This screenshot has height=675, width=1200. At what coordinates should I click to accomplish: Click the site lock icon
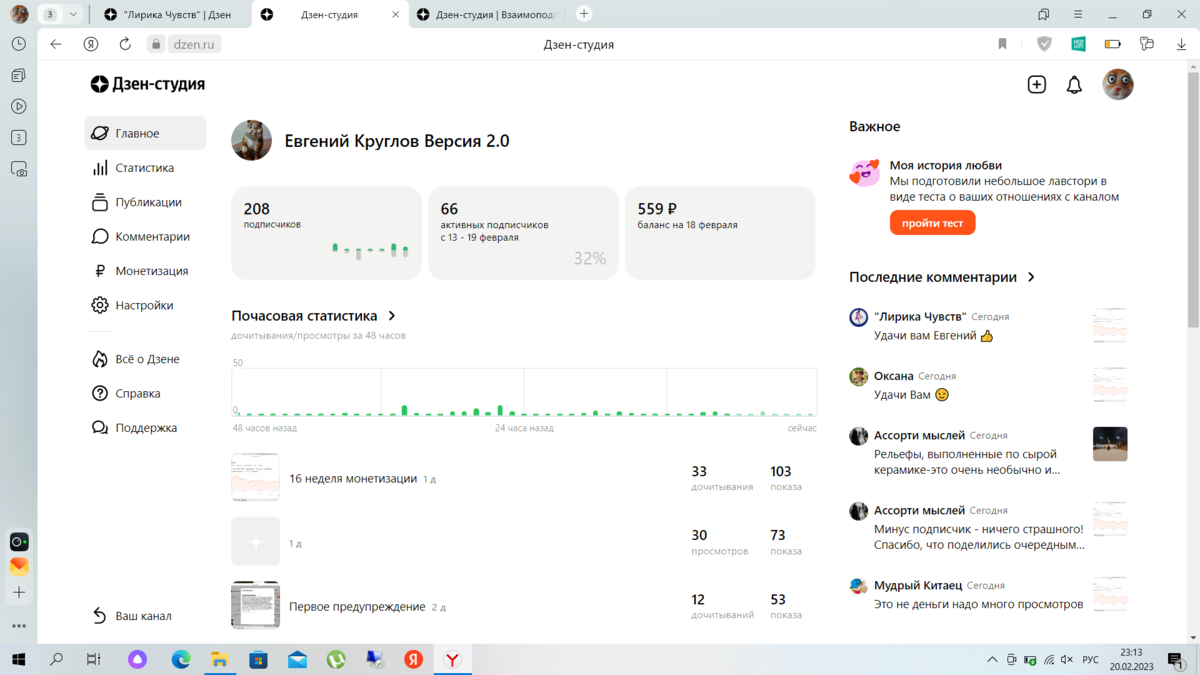click(x=156, y=44)
